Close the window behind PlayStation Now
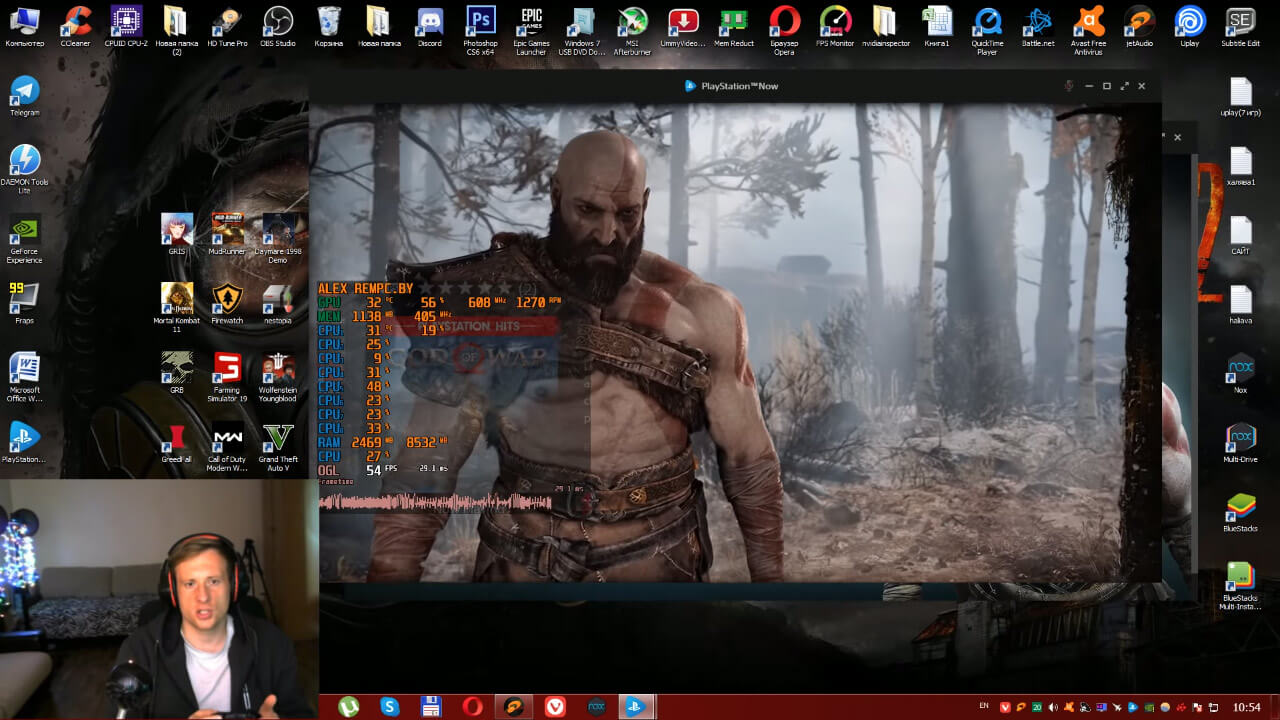The height and width of the screenshot is (720, 1280). 1177,137
